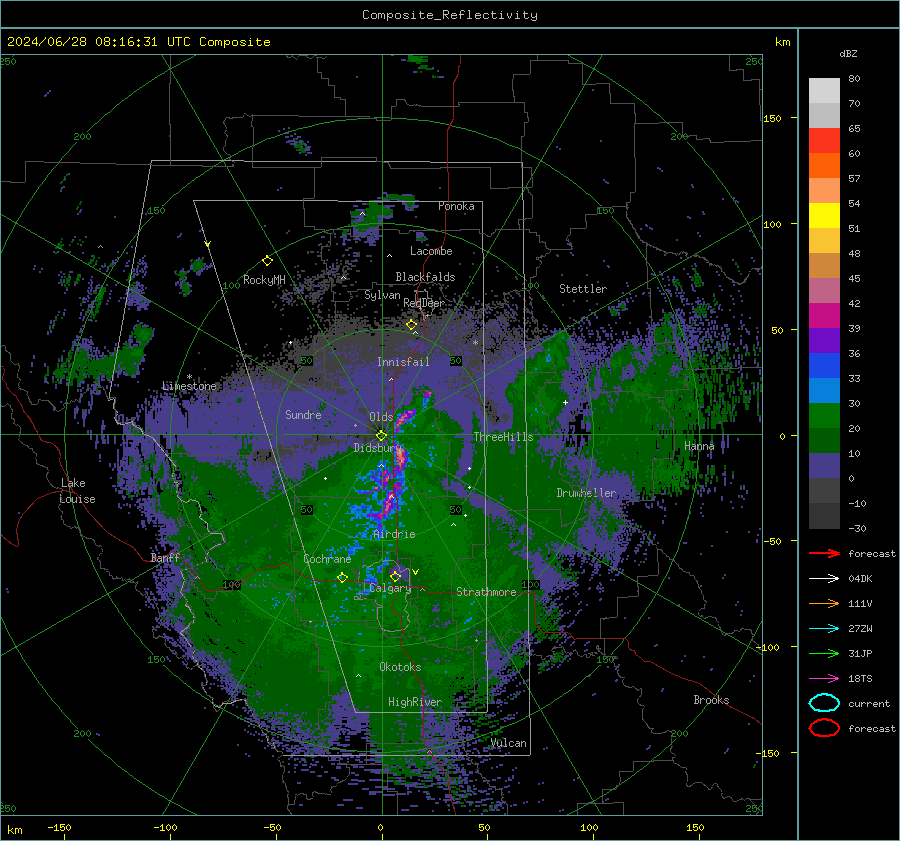Click the green 31JP arrow legend icon
The image size is (900, 841).
pos(824,653)
